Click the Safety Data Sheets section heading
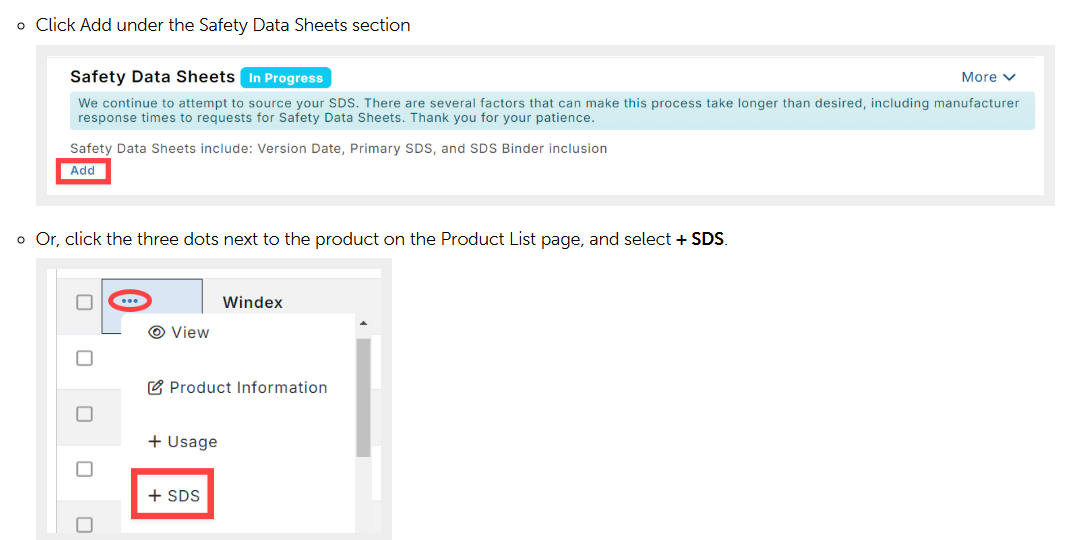Screen dimensions: 1082x540 click(153, 77)
